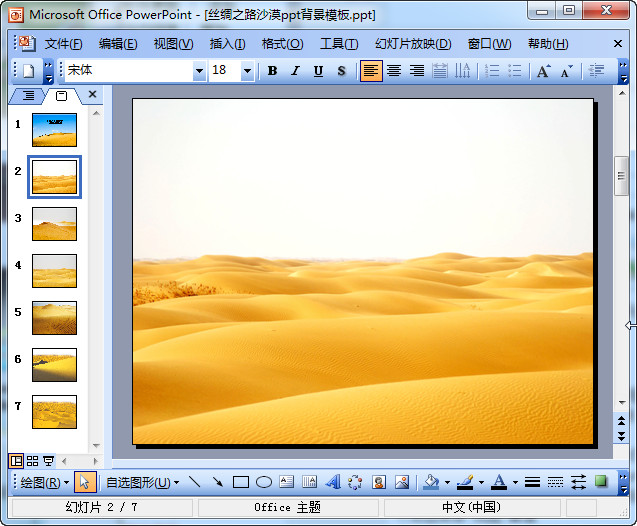Apply Font Color button

[499, 483]
